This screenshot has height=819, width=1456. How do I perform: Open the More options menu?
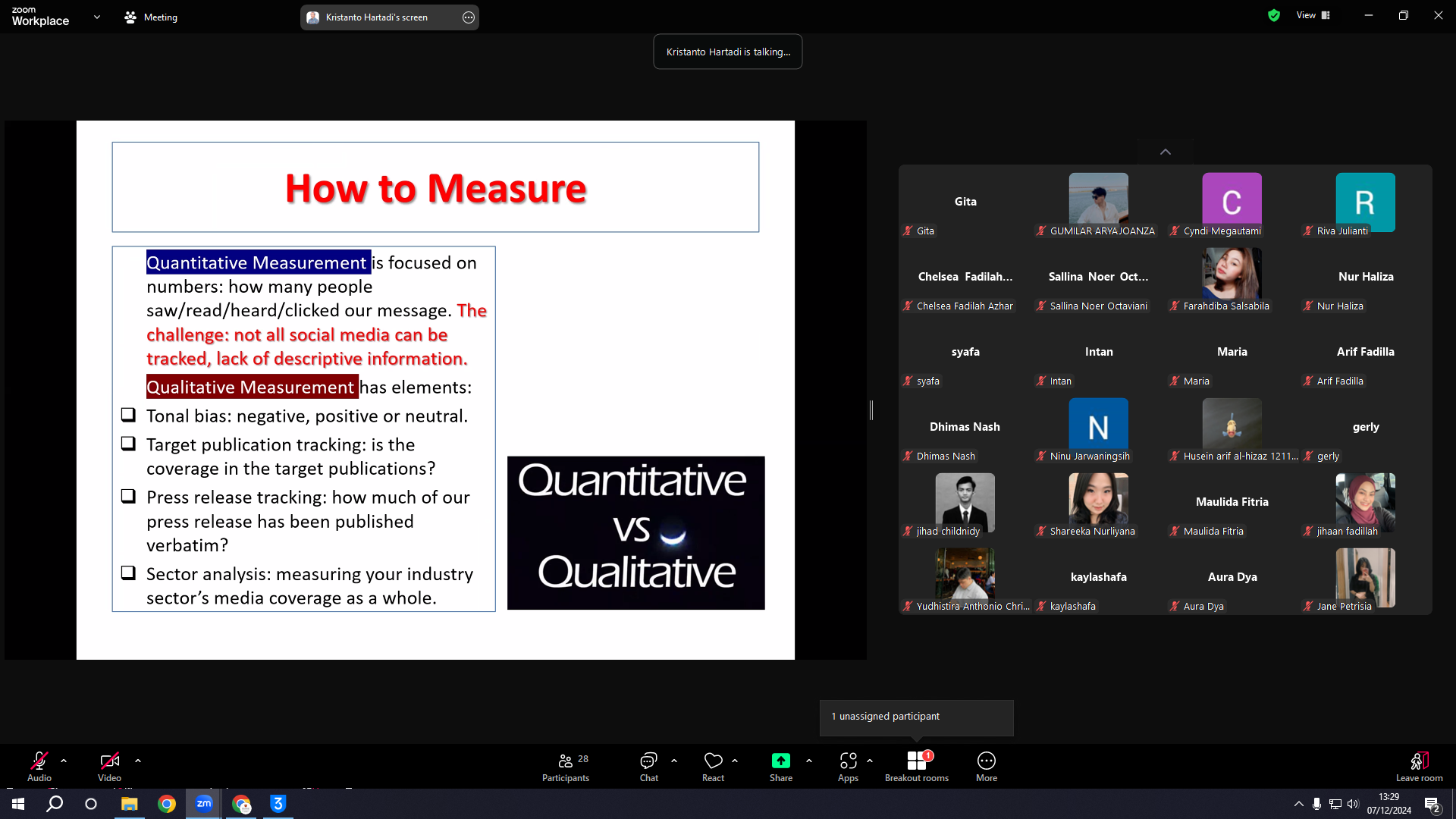click(987, 767)
